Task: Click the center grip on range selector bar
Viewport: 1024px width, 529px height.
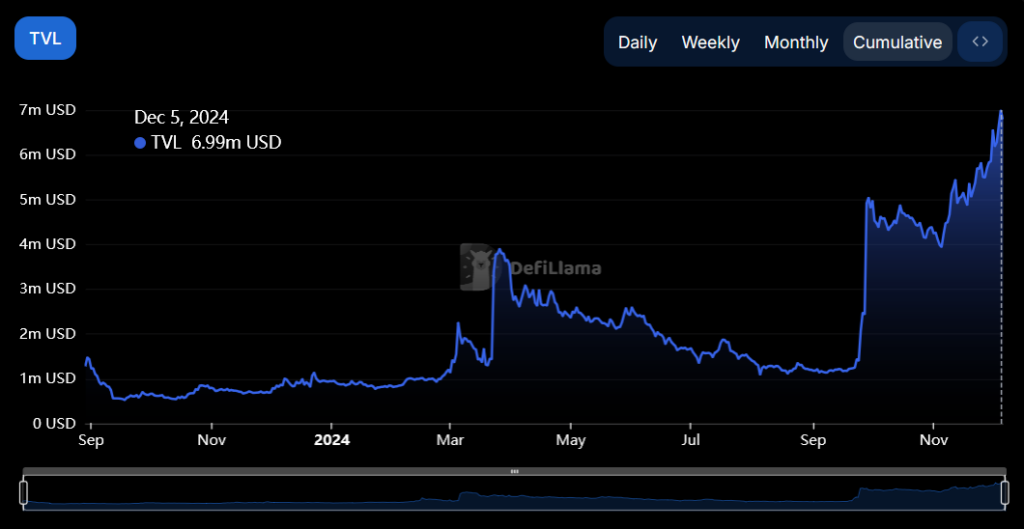Action: coord(515,471)
